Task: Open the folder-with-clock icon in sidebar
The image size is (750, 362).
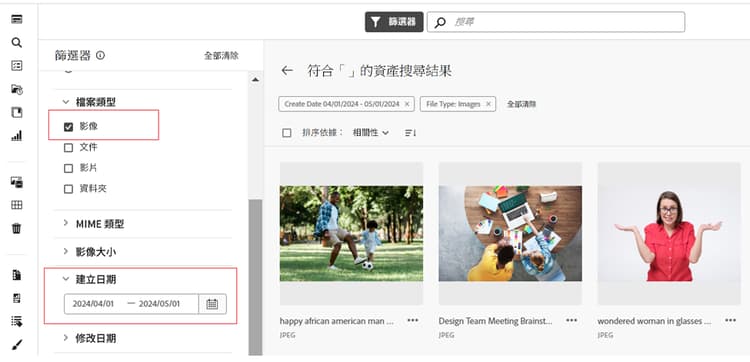Action: 17,89
